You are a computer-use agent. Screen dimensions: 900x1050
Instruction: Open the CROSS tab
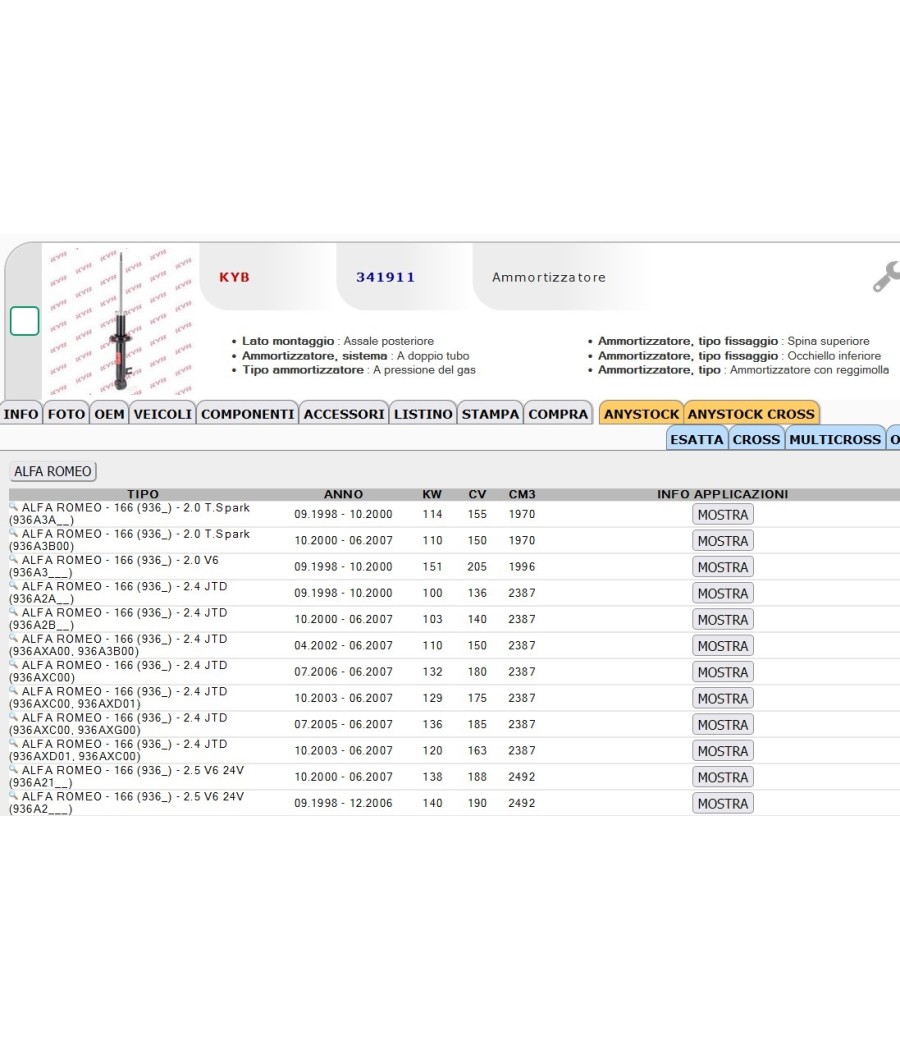(756, 439)
